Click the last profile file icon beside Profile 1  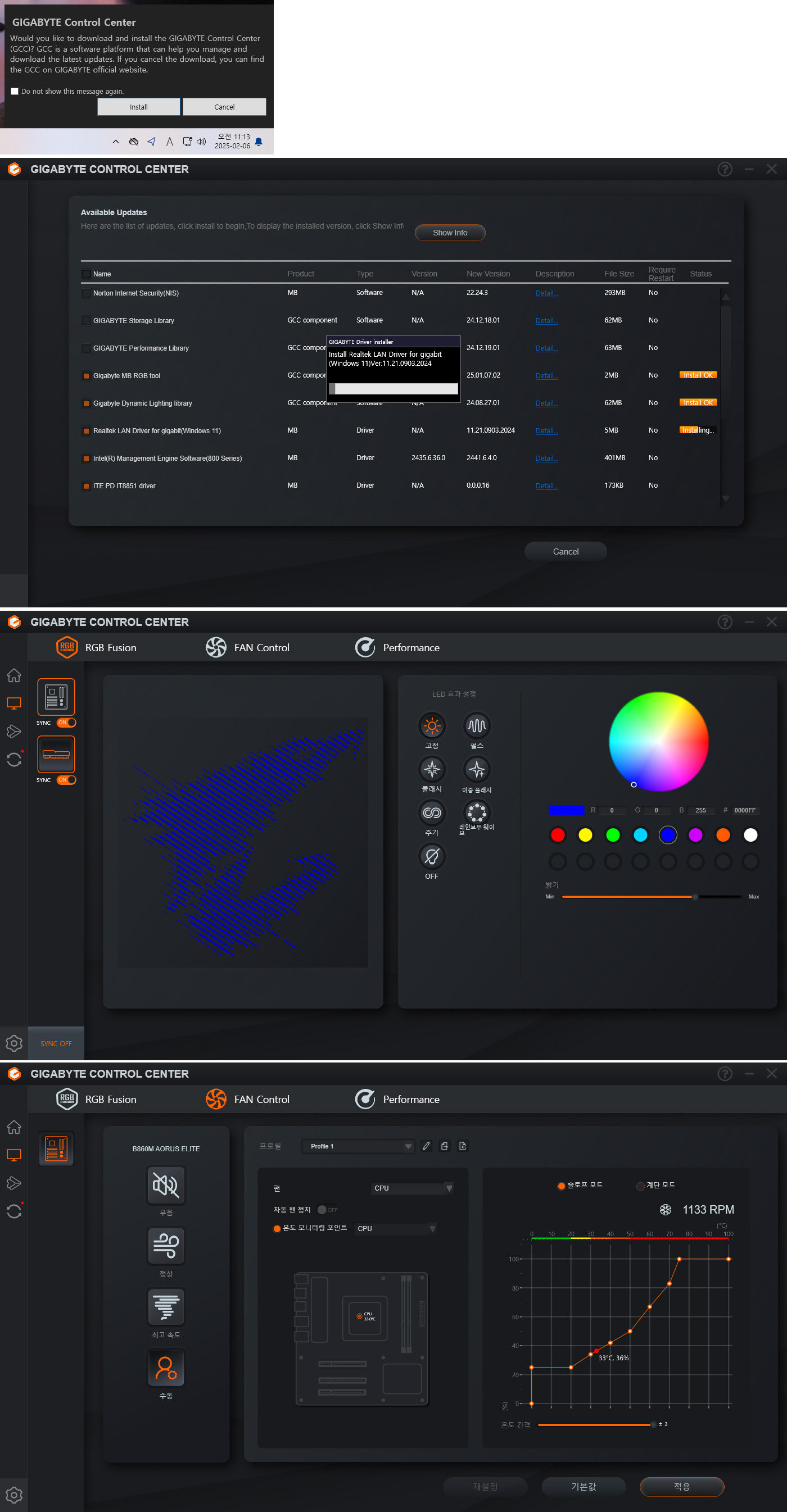pyautogui.click(x=463, y=1146)
